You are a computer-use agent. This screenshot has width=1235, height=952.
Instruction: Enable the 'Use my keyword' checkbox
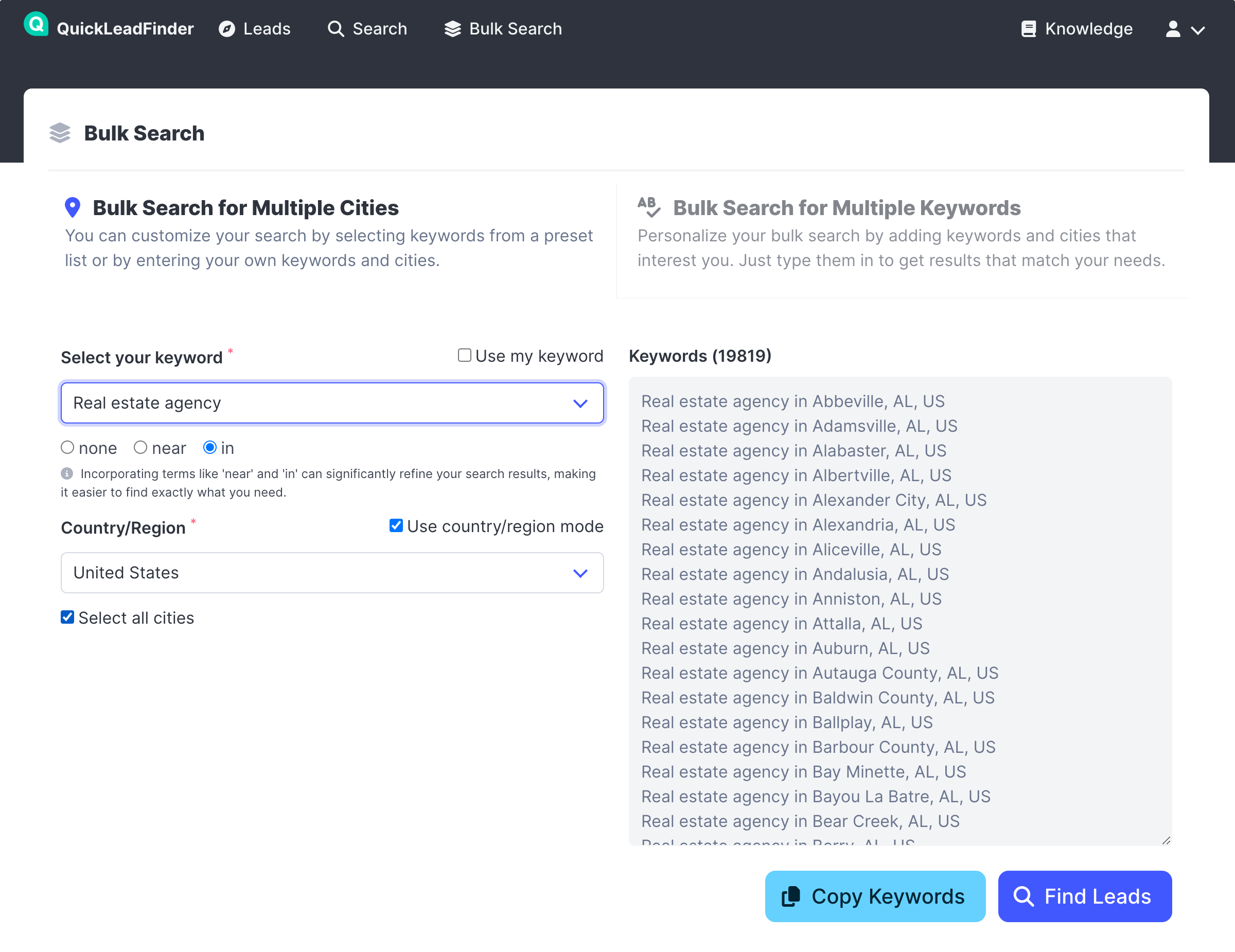(x=464, y=355)
